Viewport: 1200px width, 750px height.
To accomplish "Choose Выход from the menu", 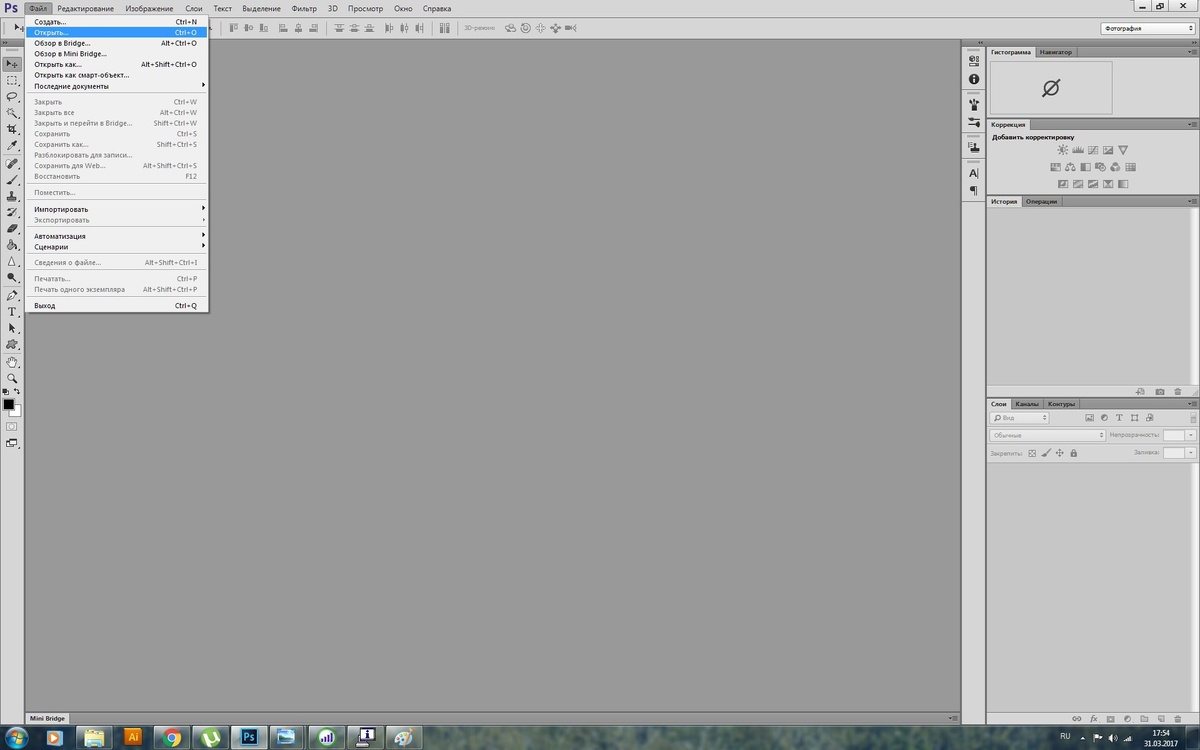I will pos(117,305).
